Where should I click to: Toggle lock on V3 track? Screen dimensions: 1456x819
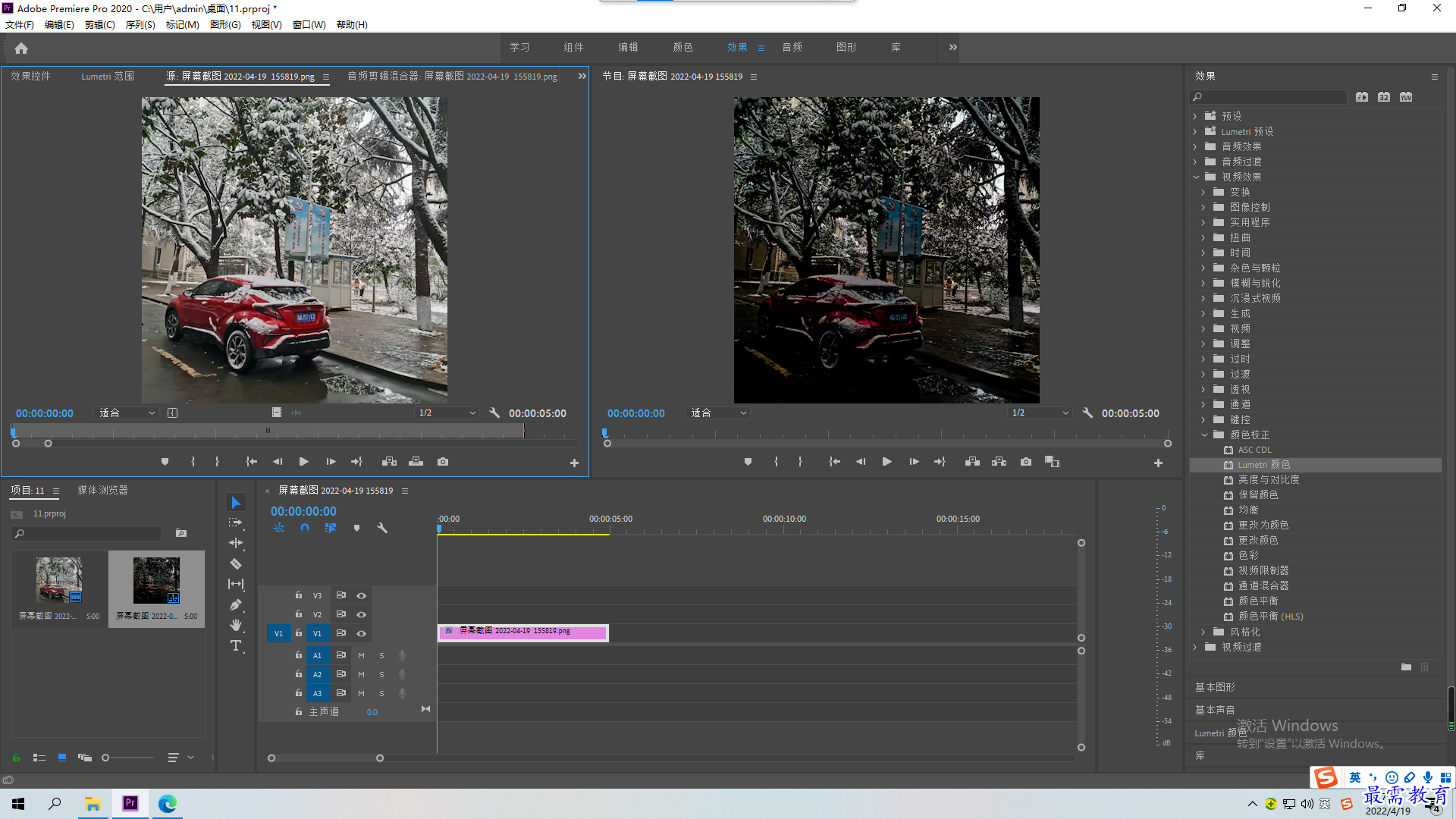(x=299, y=596)
